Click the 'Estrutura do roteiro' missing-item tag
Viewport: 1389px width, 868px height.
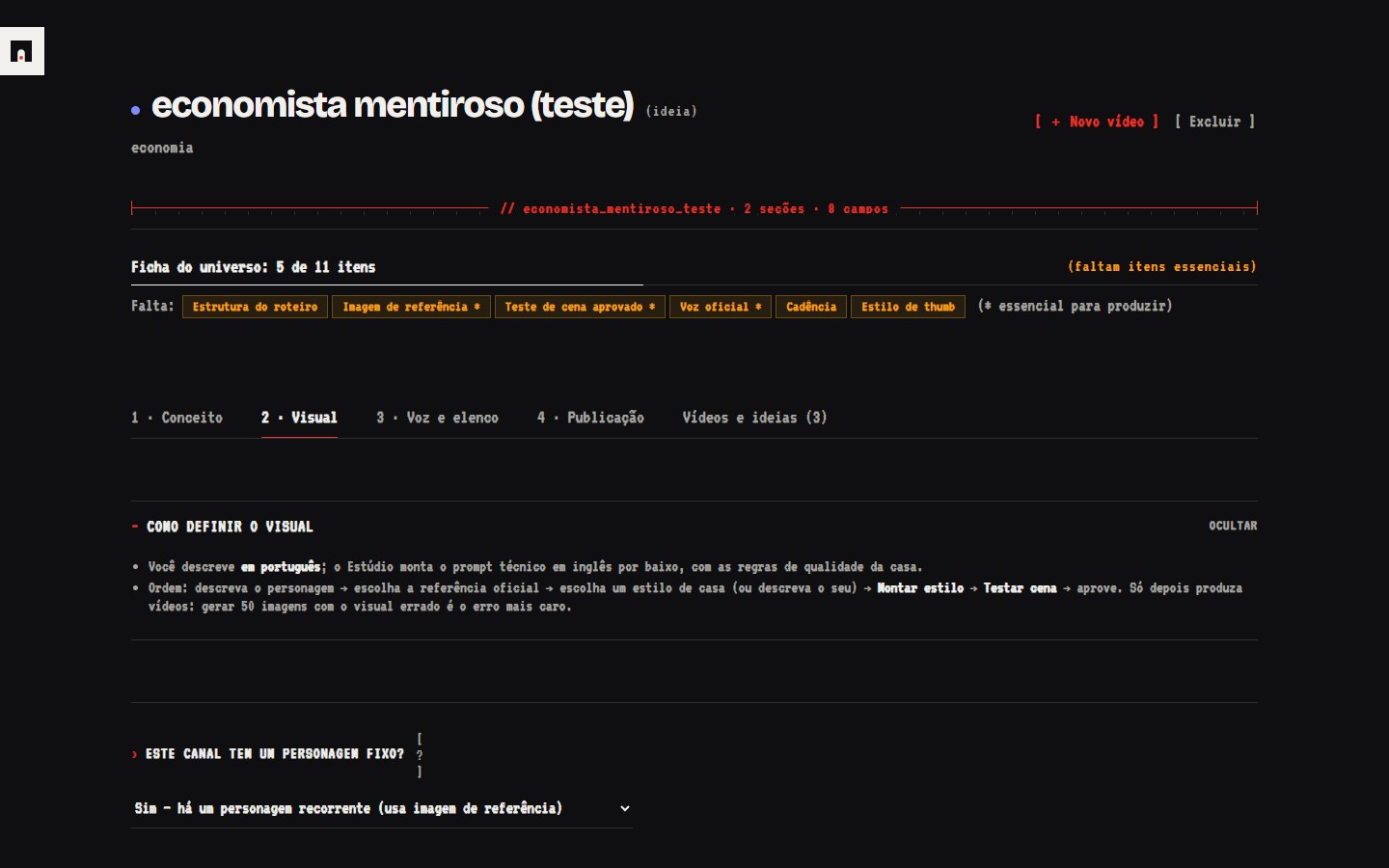pyautogui.click(x=255, y=307)
